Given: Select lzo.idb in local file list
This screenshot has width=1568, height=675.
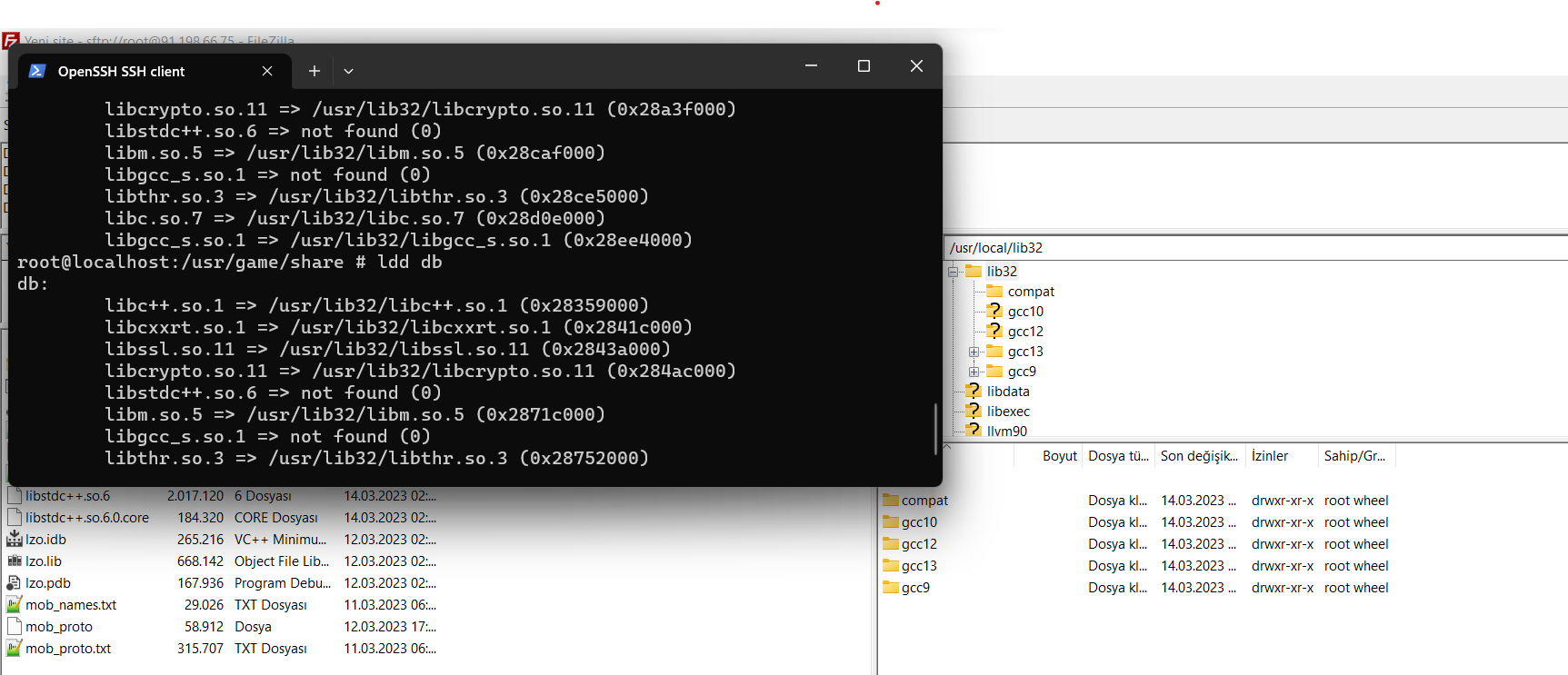Looking at the screenshot, I should tap(45, 540).
